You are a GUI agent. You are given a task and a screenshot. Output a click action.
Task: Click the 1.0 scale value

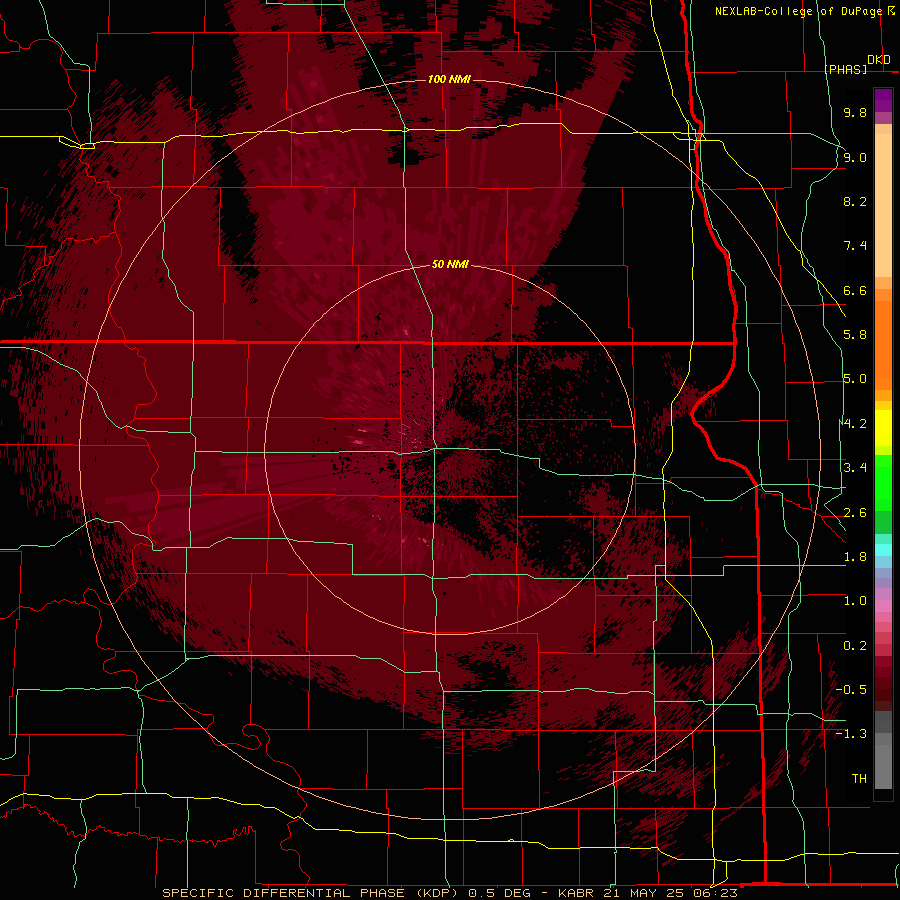pyautogui.click(x=855, y=601)
